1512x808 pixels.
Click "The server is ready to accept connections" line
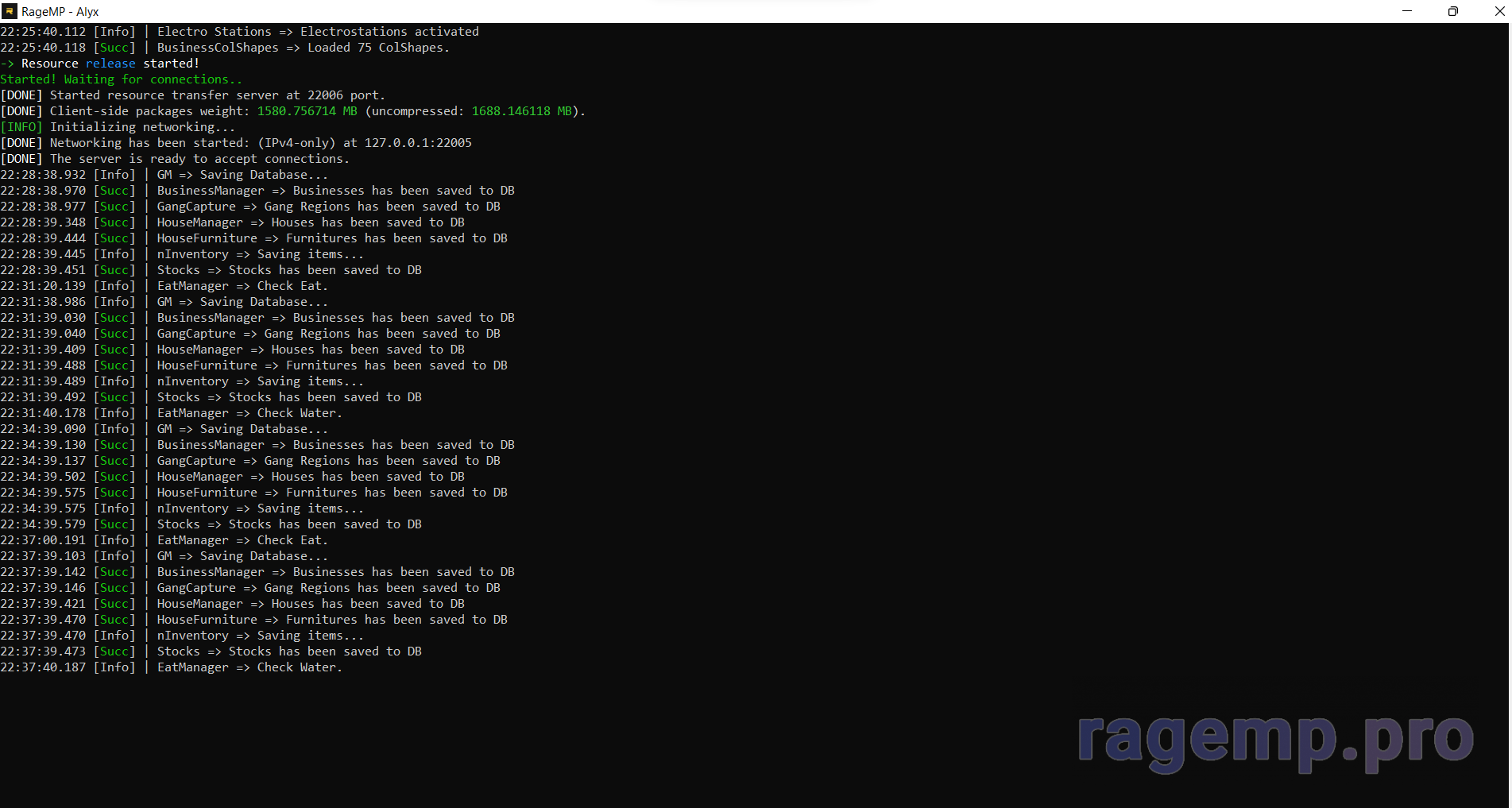(199, 159)
